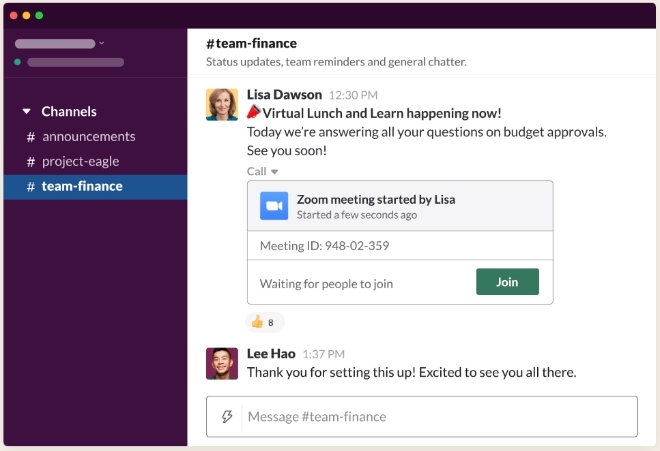Open Lee Hao's profile photo
Viewport: 660px width, 451px height.
click(x=222, y=363)
